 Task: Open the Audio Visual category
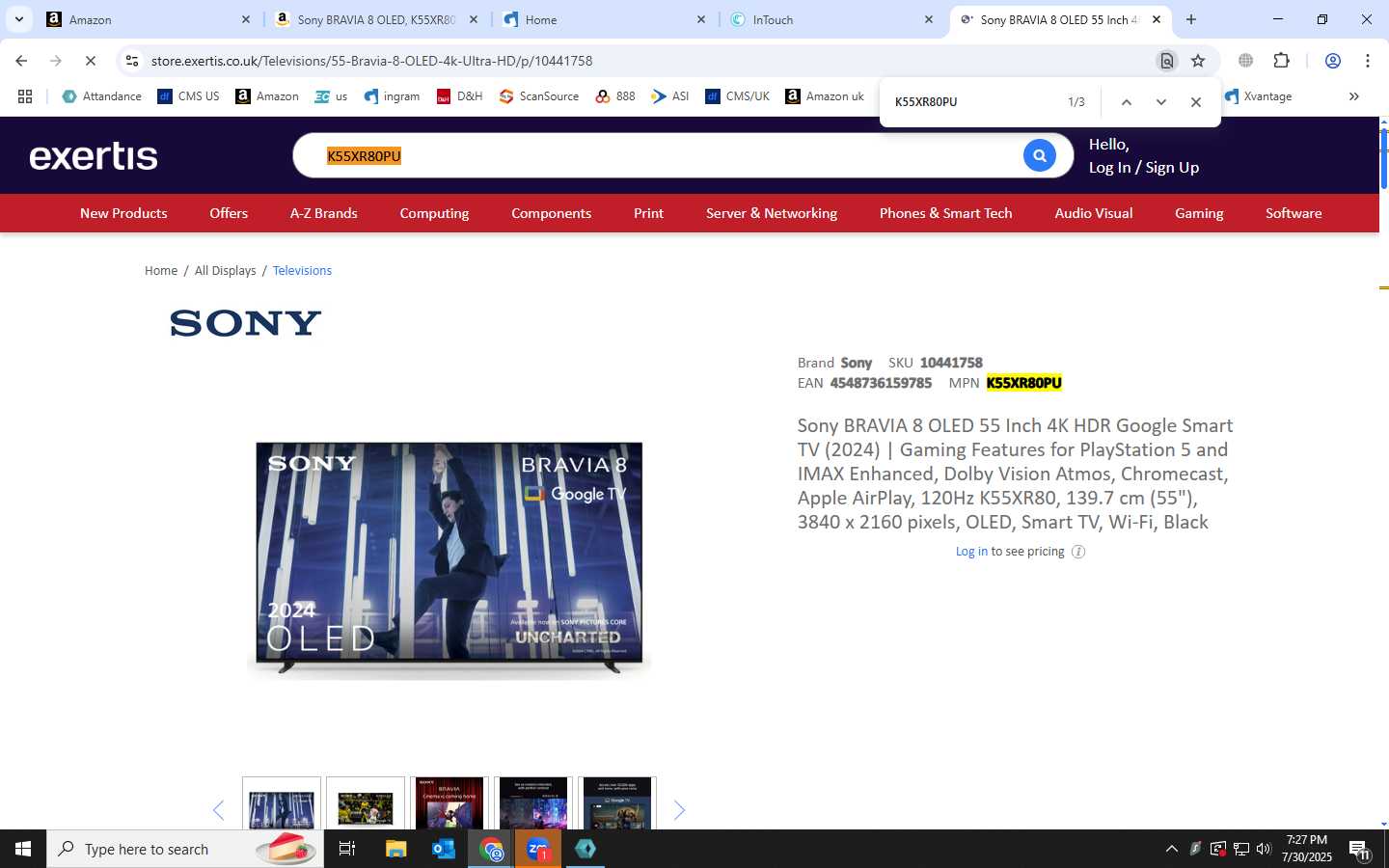pos(1093,213)
